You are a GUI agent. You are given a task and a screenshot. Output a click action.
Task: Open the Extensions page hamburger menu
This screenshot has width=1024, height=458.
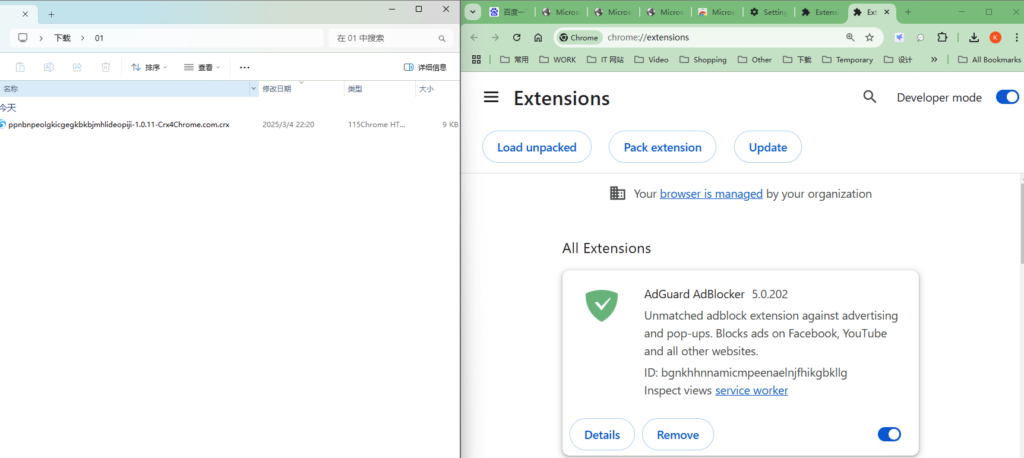tap(491, 97)
